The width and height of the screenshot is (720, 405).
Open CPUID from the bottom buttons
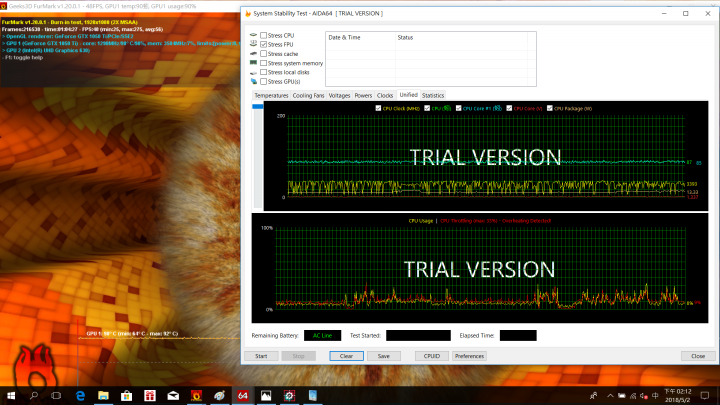tap(432, 356)
